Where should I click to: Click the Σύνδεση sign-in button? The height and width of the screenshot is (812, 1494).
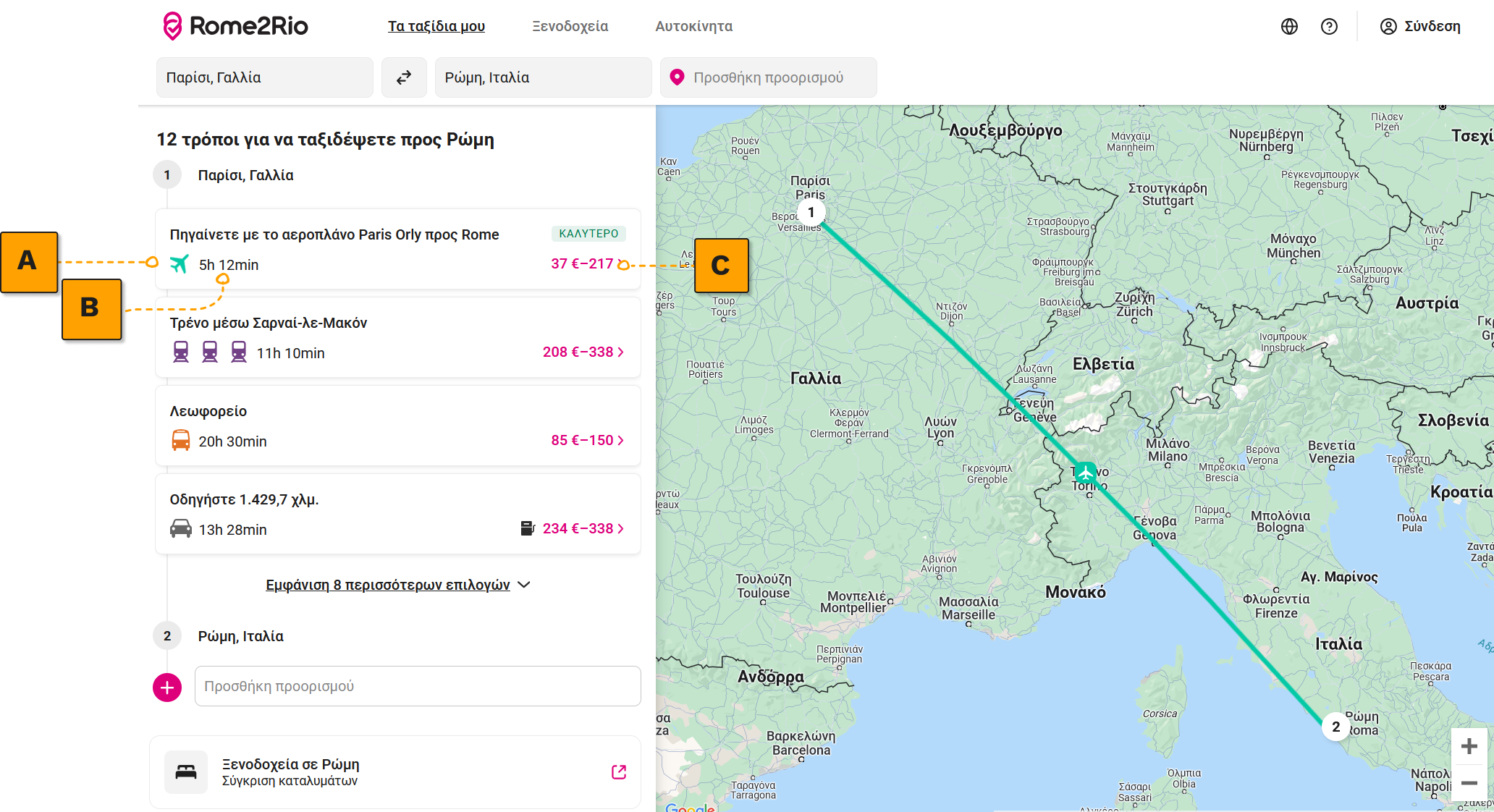(1420, 27)
